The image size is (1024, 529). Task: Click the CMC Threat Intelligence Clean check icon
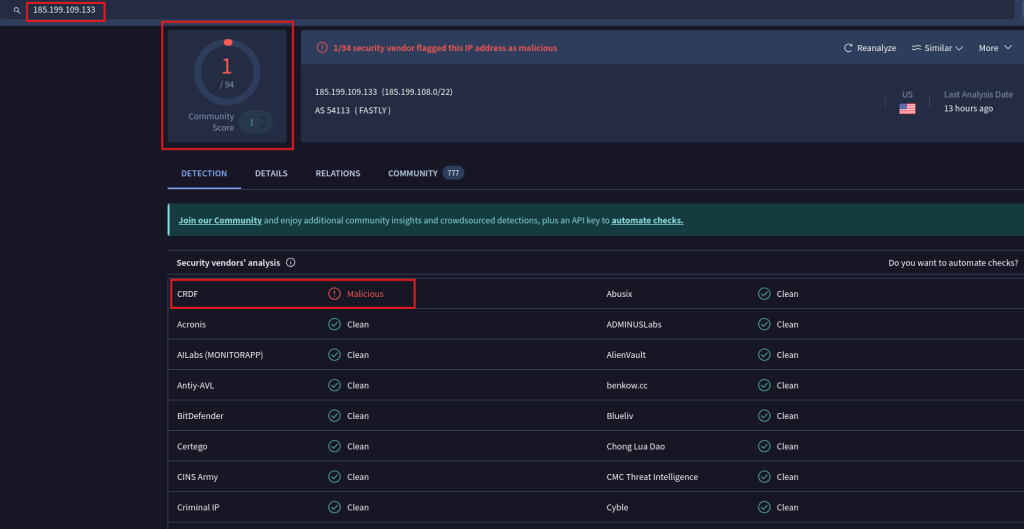pos(764,477)
